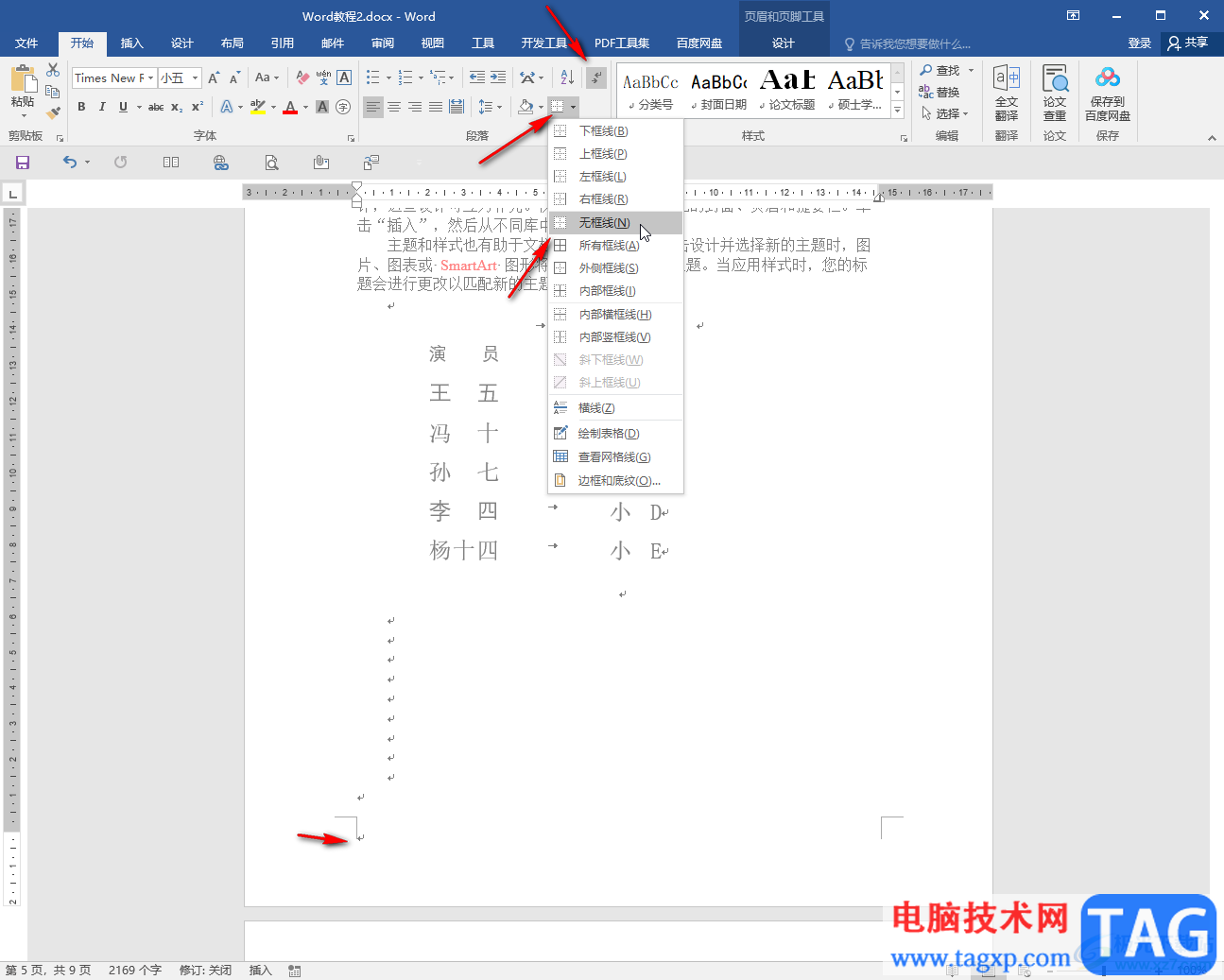The image size is (1224, 980).
Task: Click the Copy icon in clipboard group
Action: coord(53,92)
